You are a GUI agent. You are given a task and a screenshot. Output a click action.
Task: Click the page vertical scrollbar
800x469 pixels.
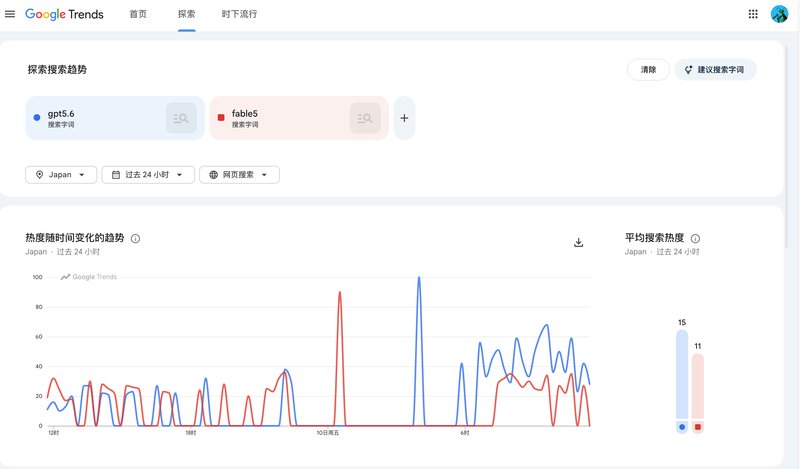(788, 145)
